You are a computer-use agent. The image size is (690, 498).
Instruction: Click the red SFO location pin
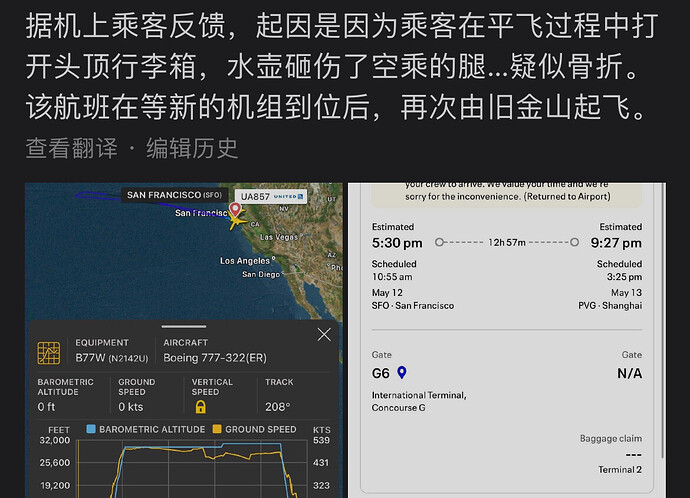click(x=235, y=209)
